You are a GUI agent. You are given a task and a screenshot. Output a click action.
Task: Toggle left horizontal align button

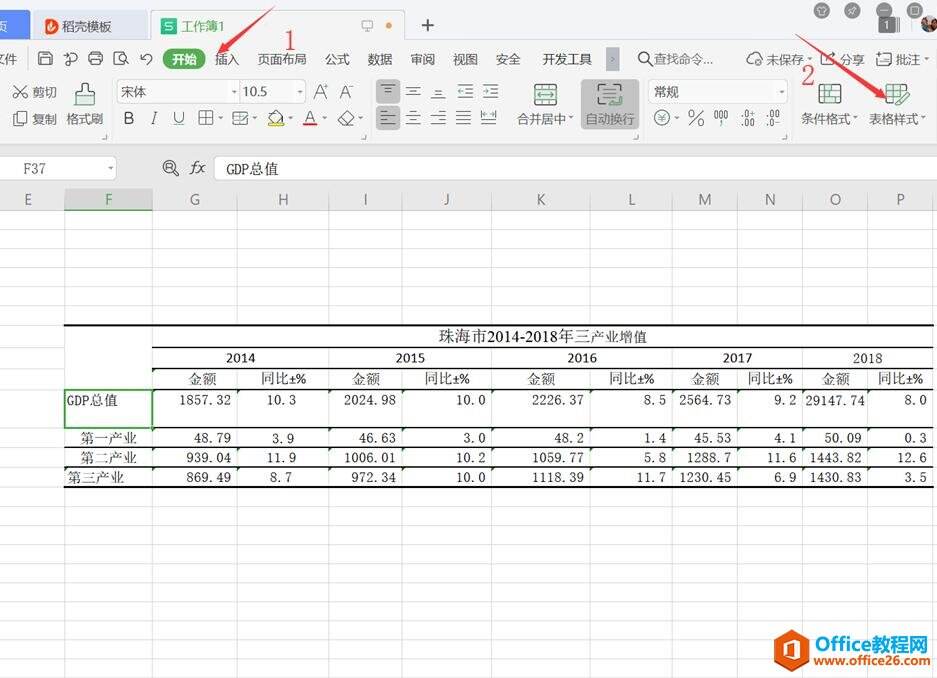tap(388, 118)
